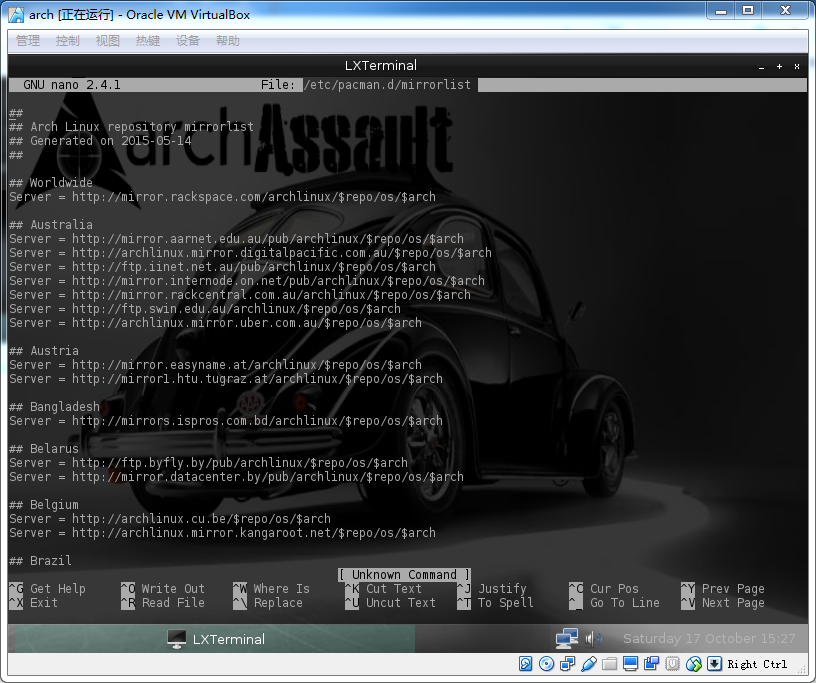
Task: Click the Unknown Command status message
Action: [404, 575]
